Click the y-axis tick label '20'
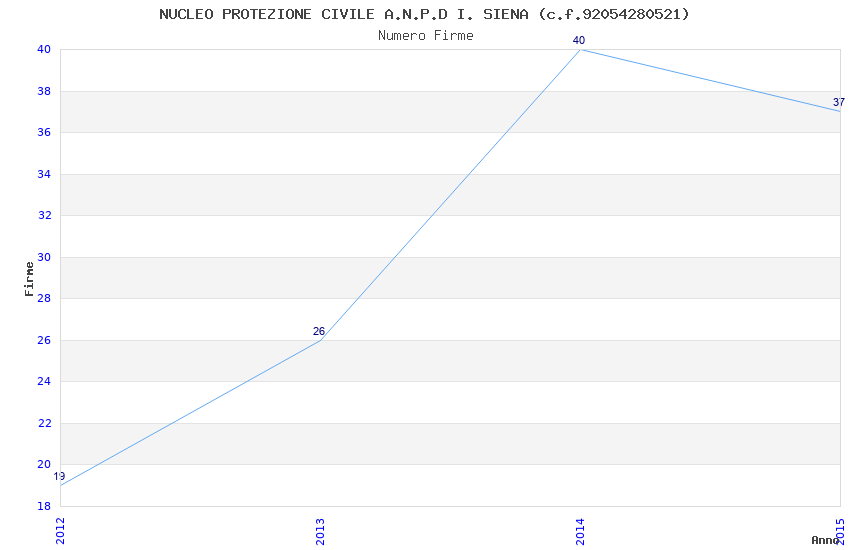The width and height of the screenshot is (850, 550). coord(44,464)
